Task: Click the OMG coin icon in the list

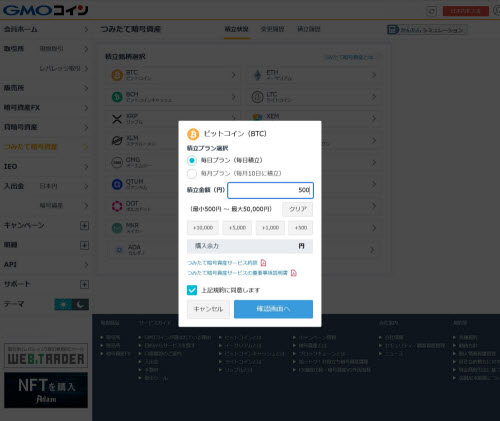Action: click(117, 162)
